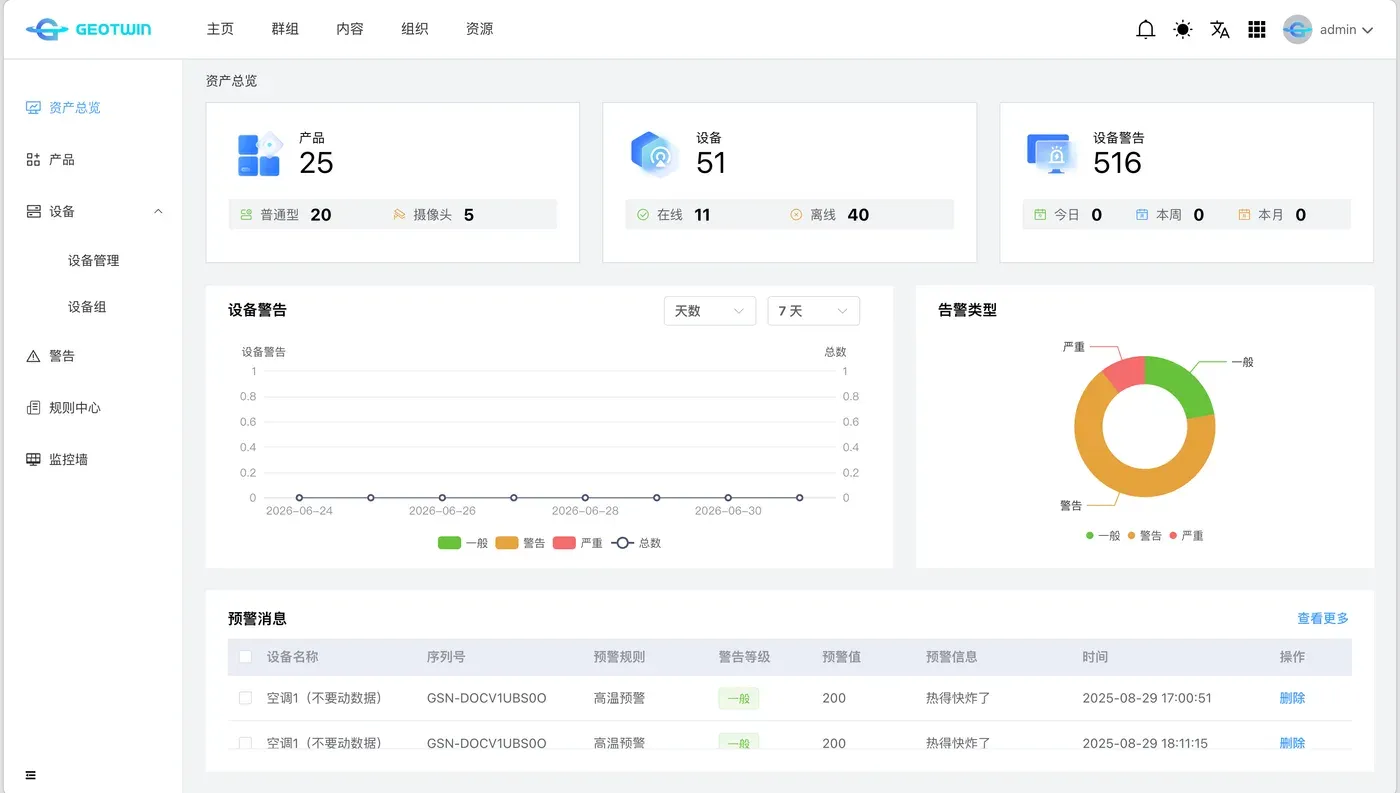Toggle the 总数 line legend item
Image resolution: width=1400 pixels, height=793 pixels.
pos(636,543)
